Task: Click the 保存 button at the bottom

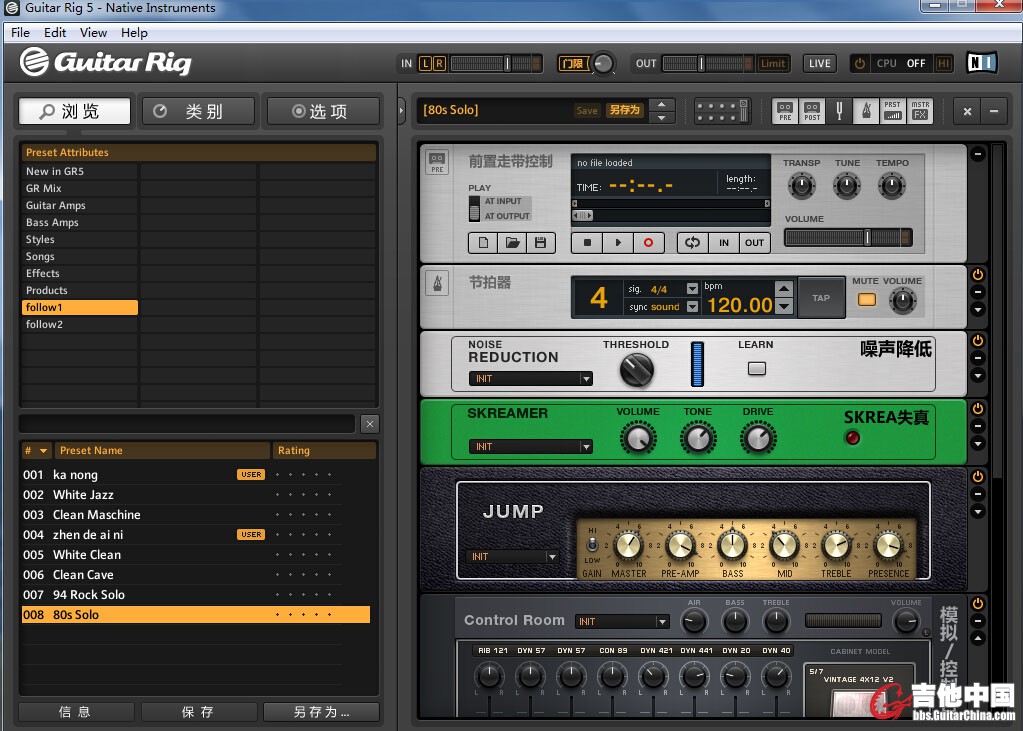Action: (x=198, y=712)
